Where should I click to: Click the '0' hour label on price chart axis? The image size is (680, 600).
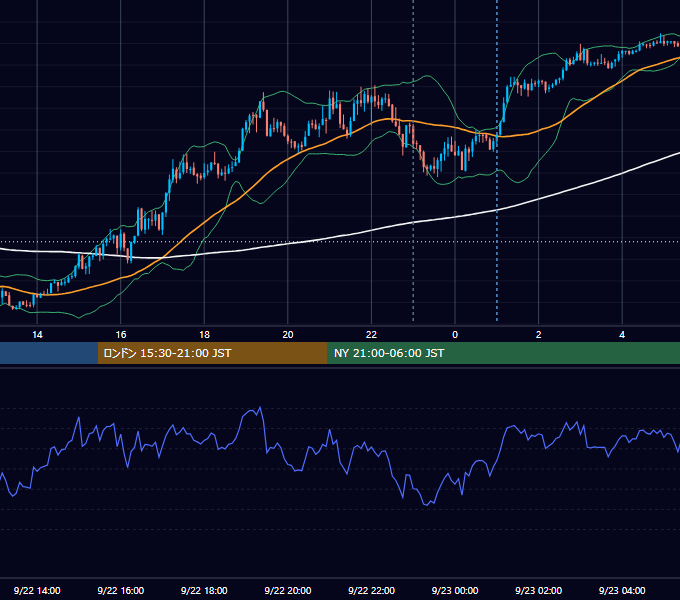(455, 335)
